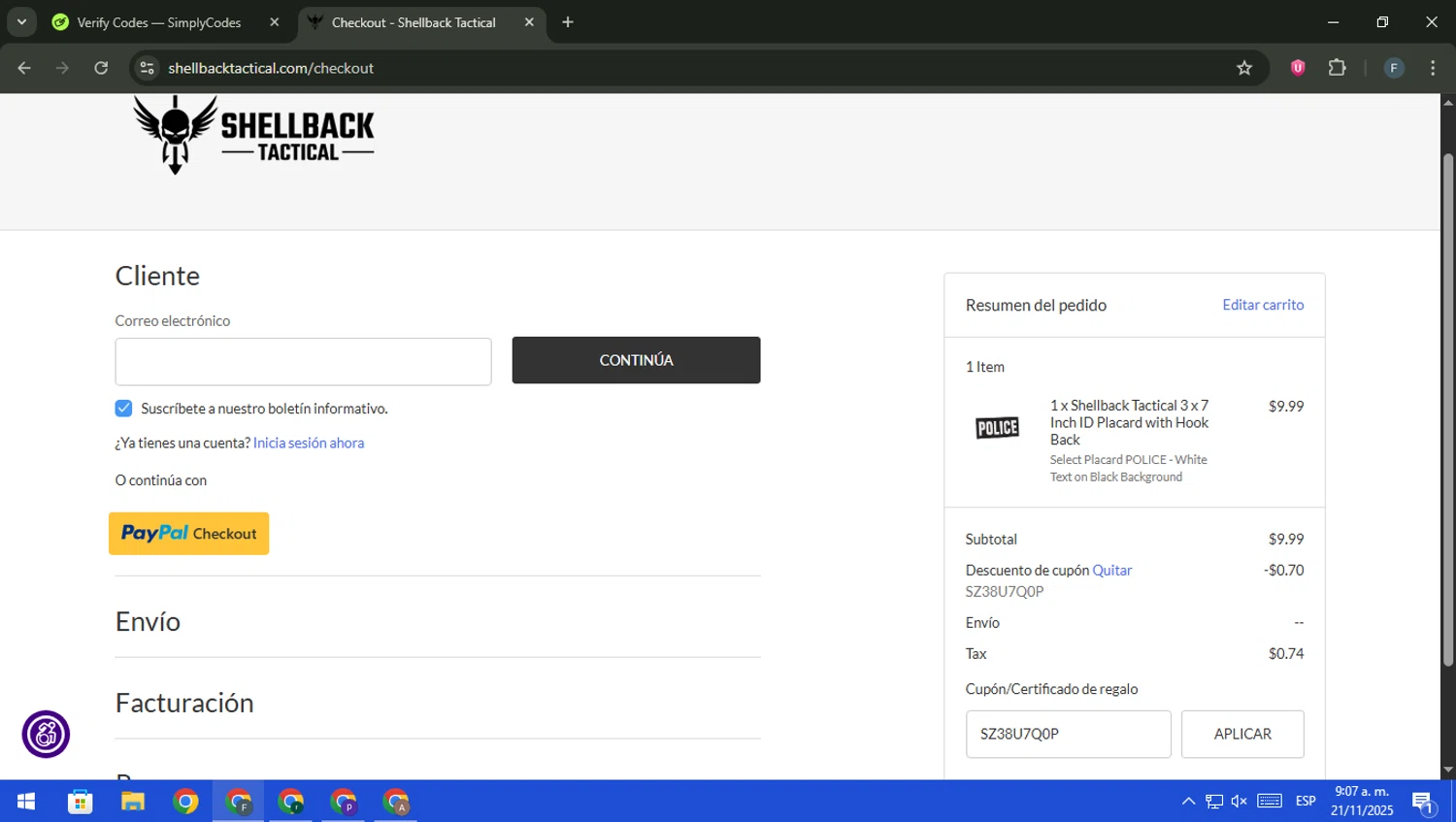This screenshot has height=822, width=1456.
Task: Open the Chrome three-dot menu
Action: [1433, 68]
